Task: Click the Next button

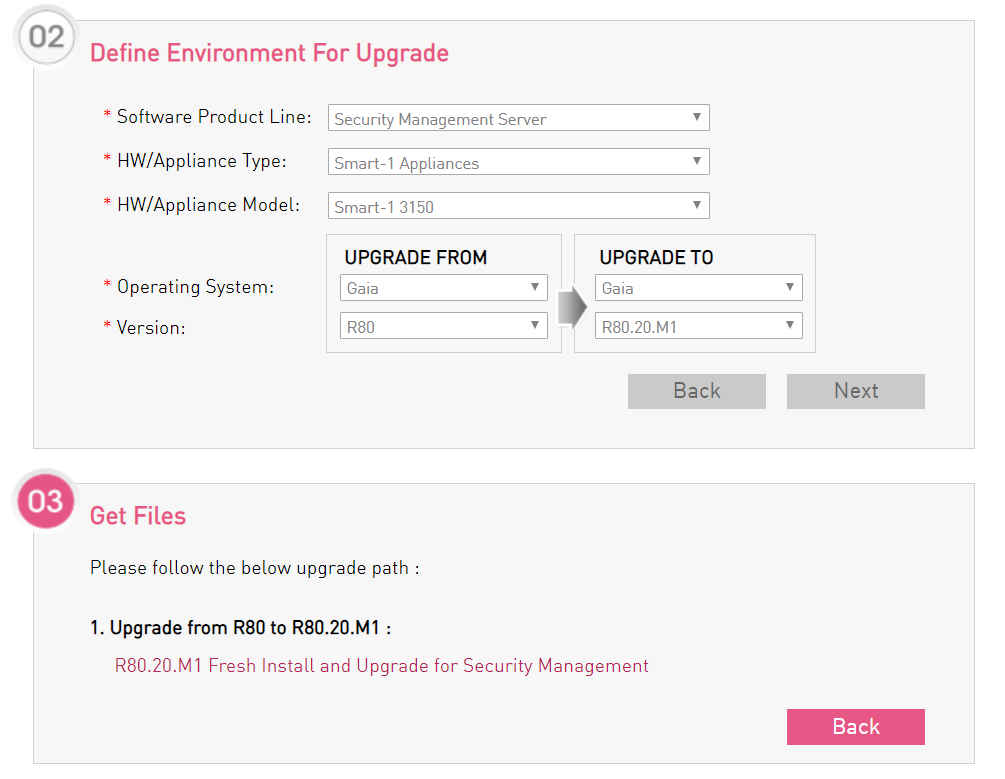Action: point(856,391)
